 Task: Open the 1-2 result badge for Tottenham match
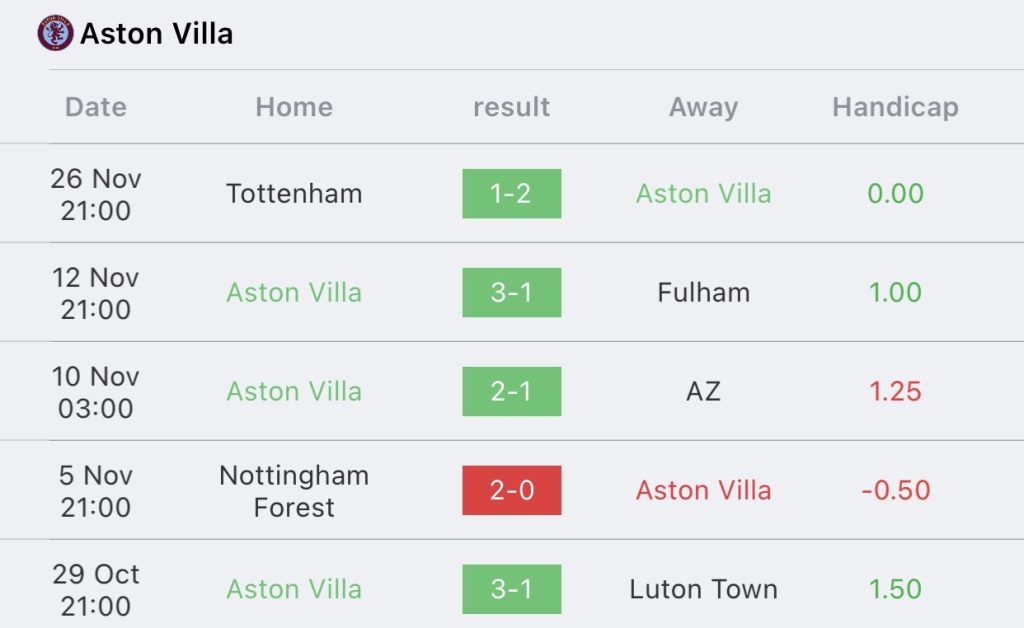click(x=511, y=194)
